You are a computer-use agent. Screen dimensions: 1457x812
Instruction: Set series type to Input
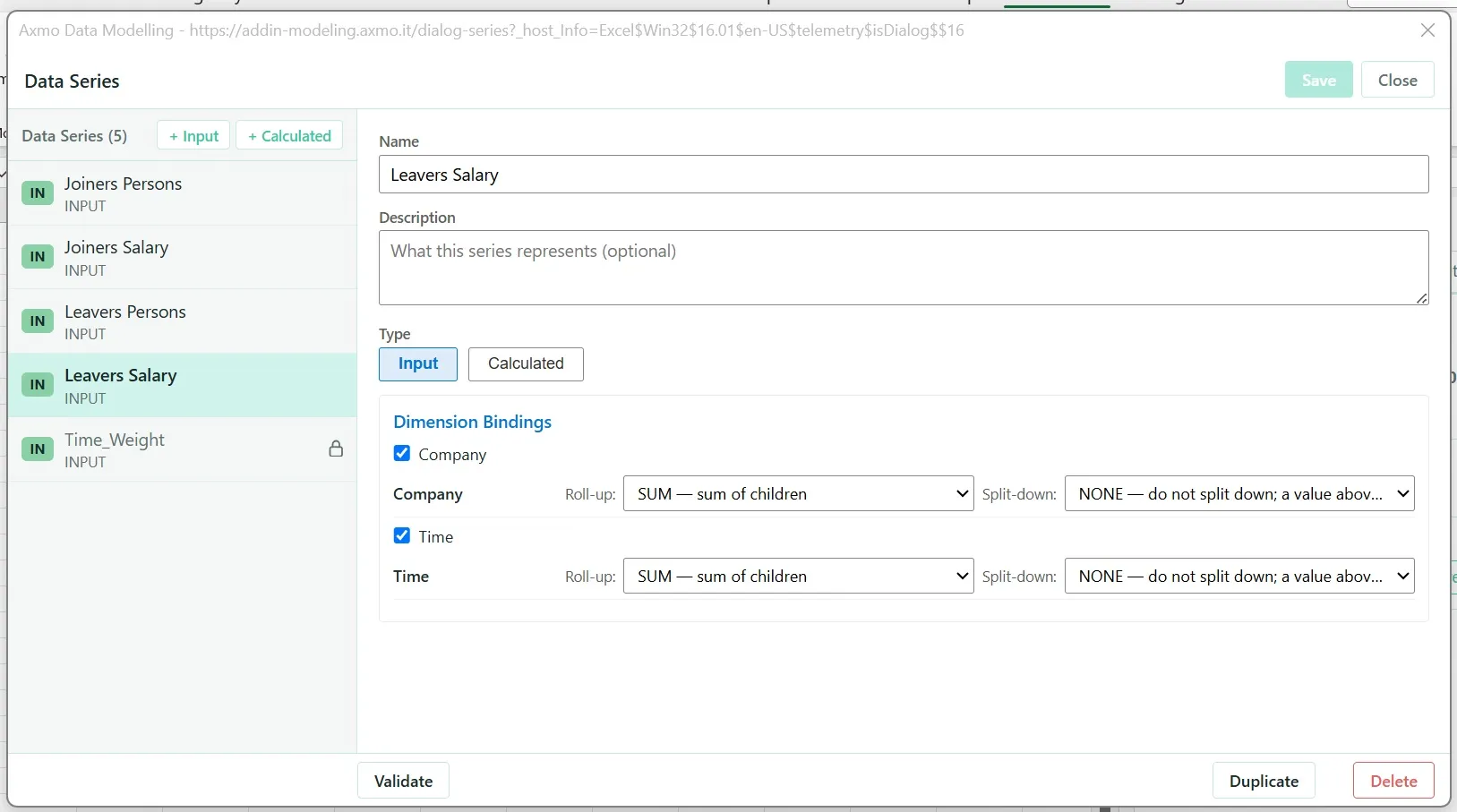[x=418, y=363]
